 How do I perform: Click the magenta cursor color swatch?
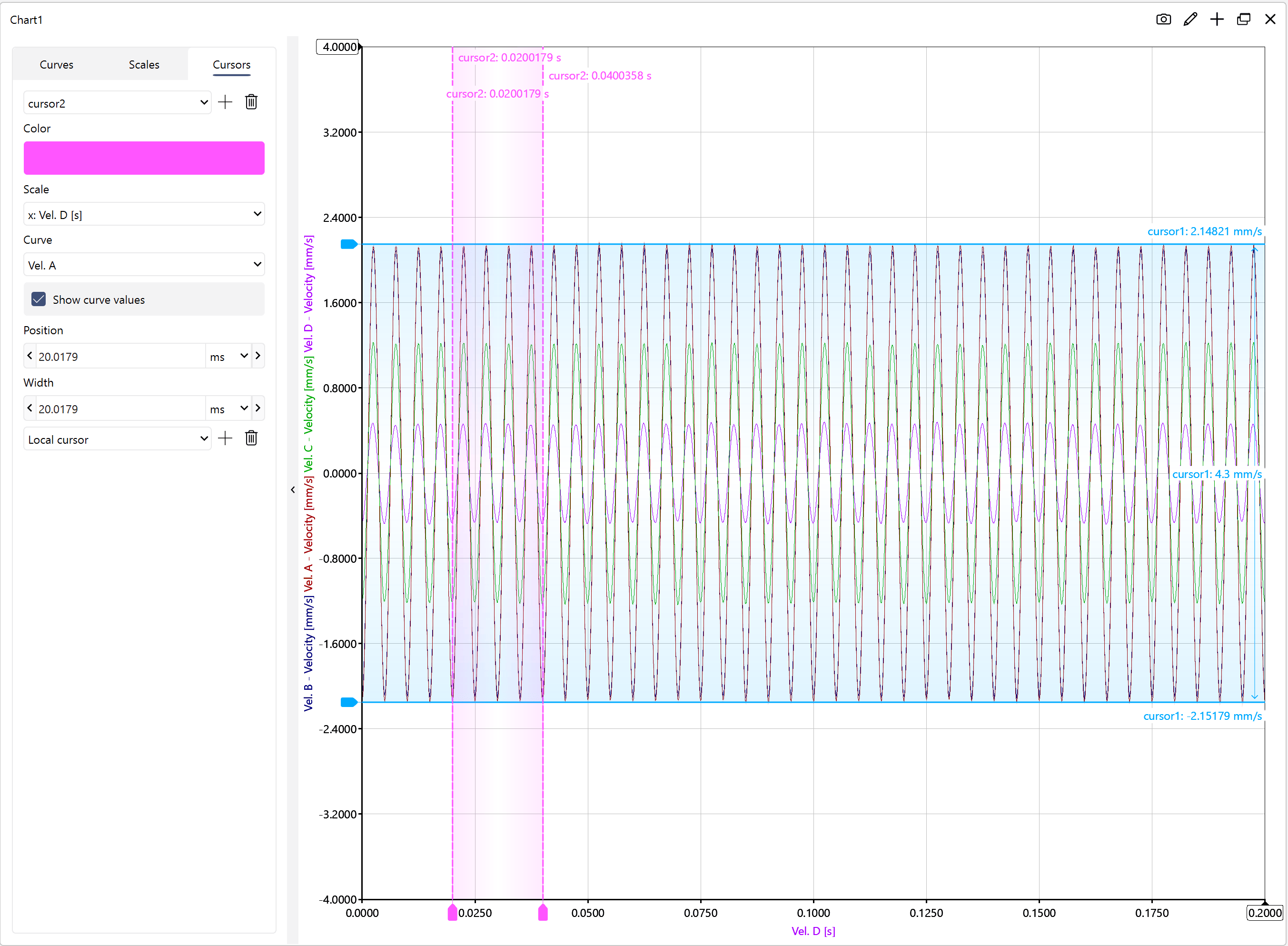pos(144,158)
